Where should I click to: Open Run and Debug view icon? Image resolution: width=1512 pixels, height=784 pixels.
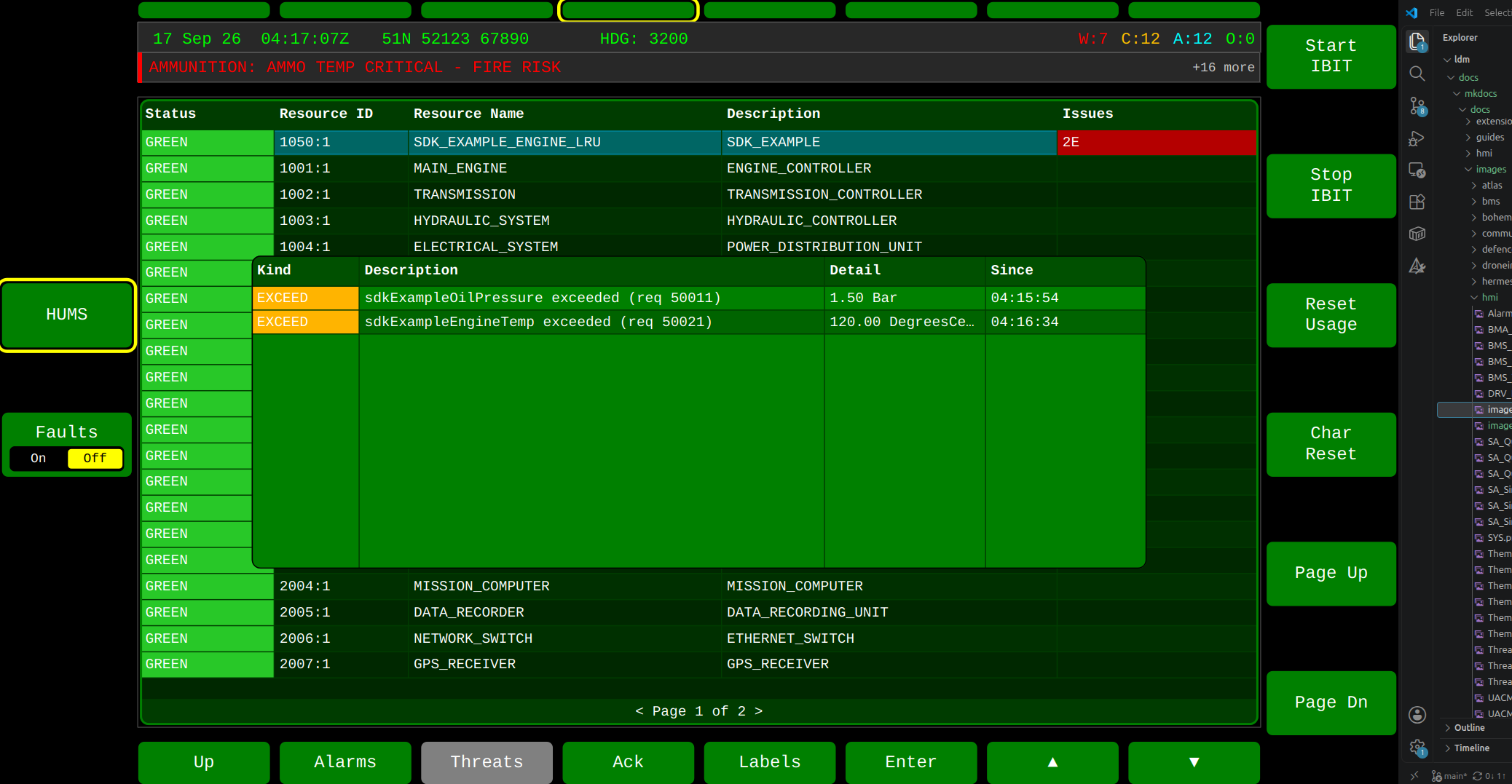[1417, 138]
